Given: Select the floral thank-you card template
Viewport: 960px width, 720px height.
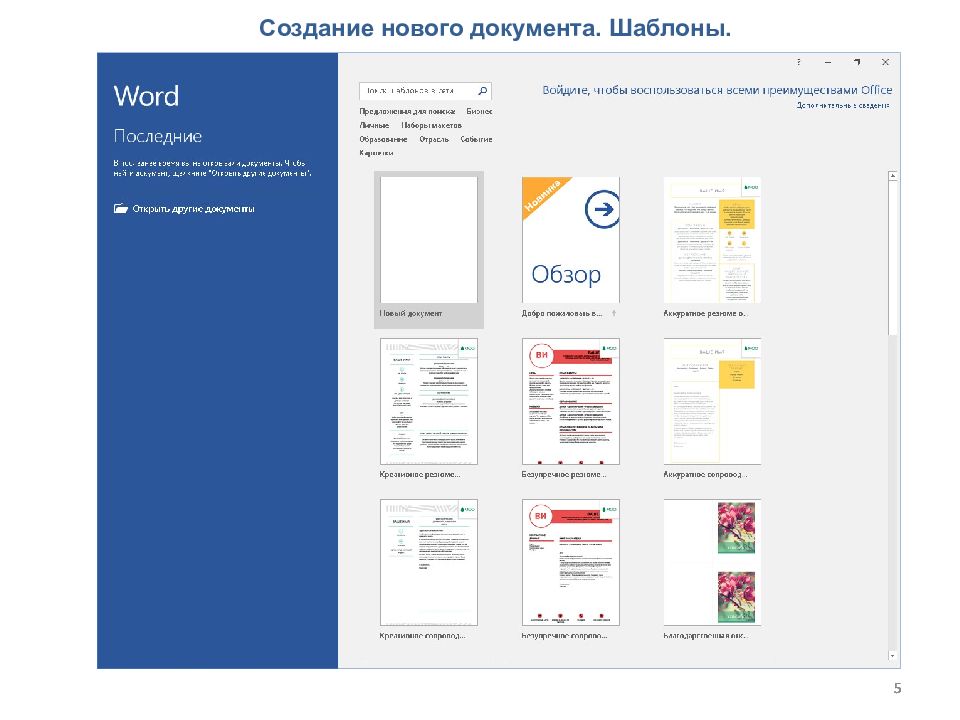Looking at the screenshot, I should (x=713, y=562).
